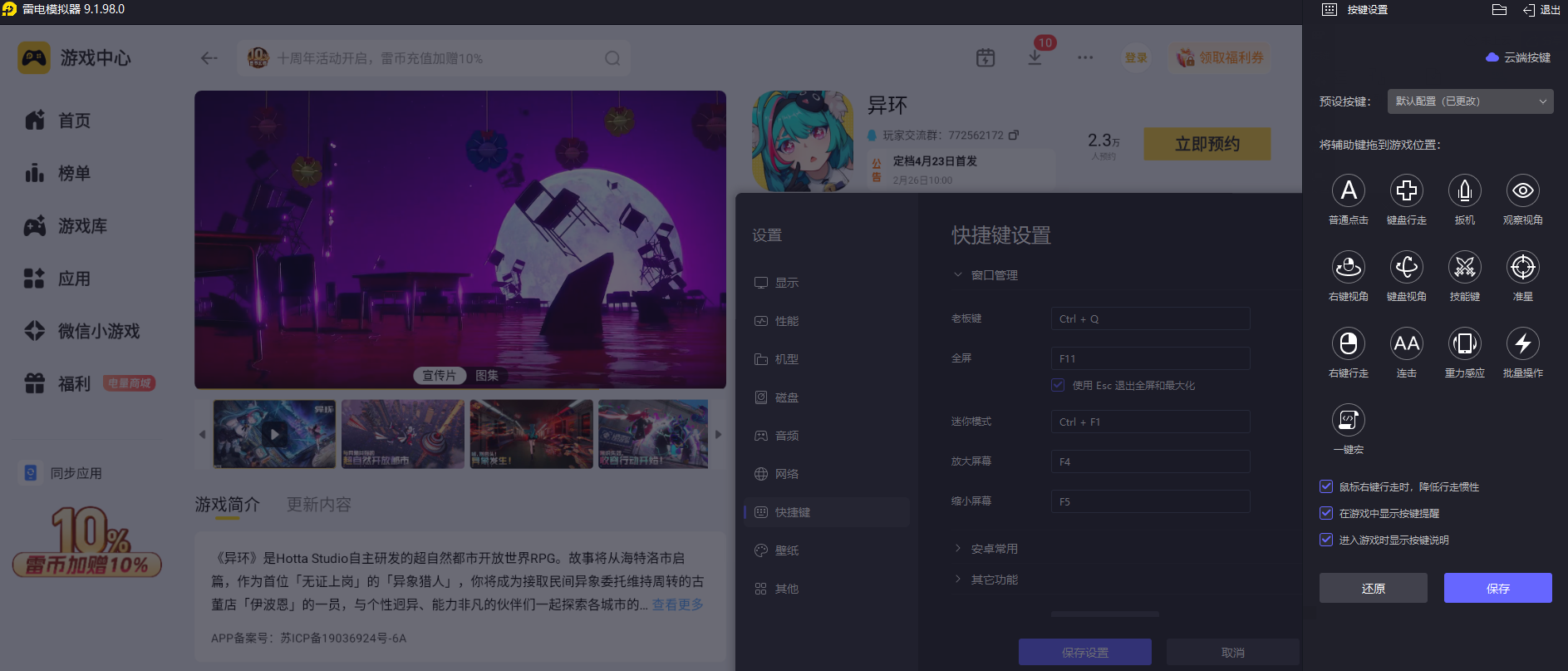Viewport: 1568px width, 671px height.
Task: Select the 键盘视角 key icon
Action: point(1407,268)
